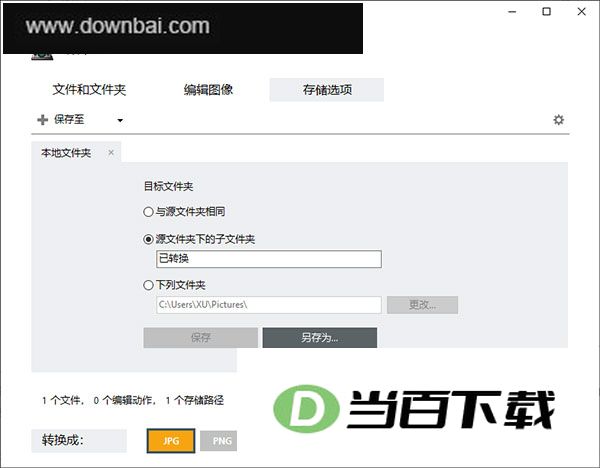
Task: Choose JPG as conversion format
Action: click(x=171, y=440)
